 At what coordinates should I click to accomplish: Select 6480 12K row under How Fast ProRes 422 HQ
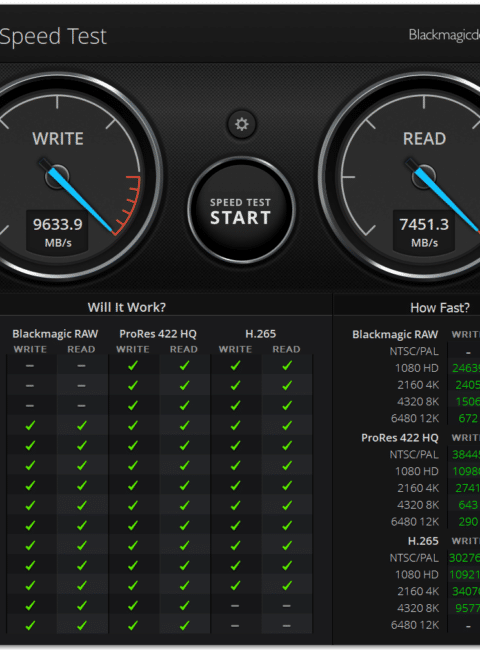tap(415, 521)
